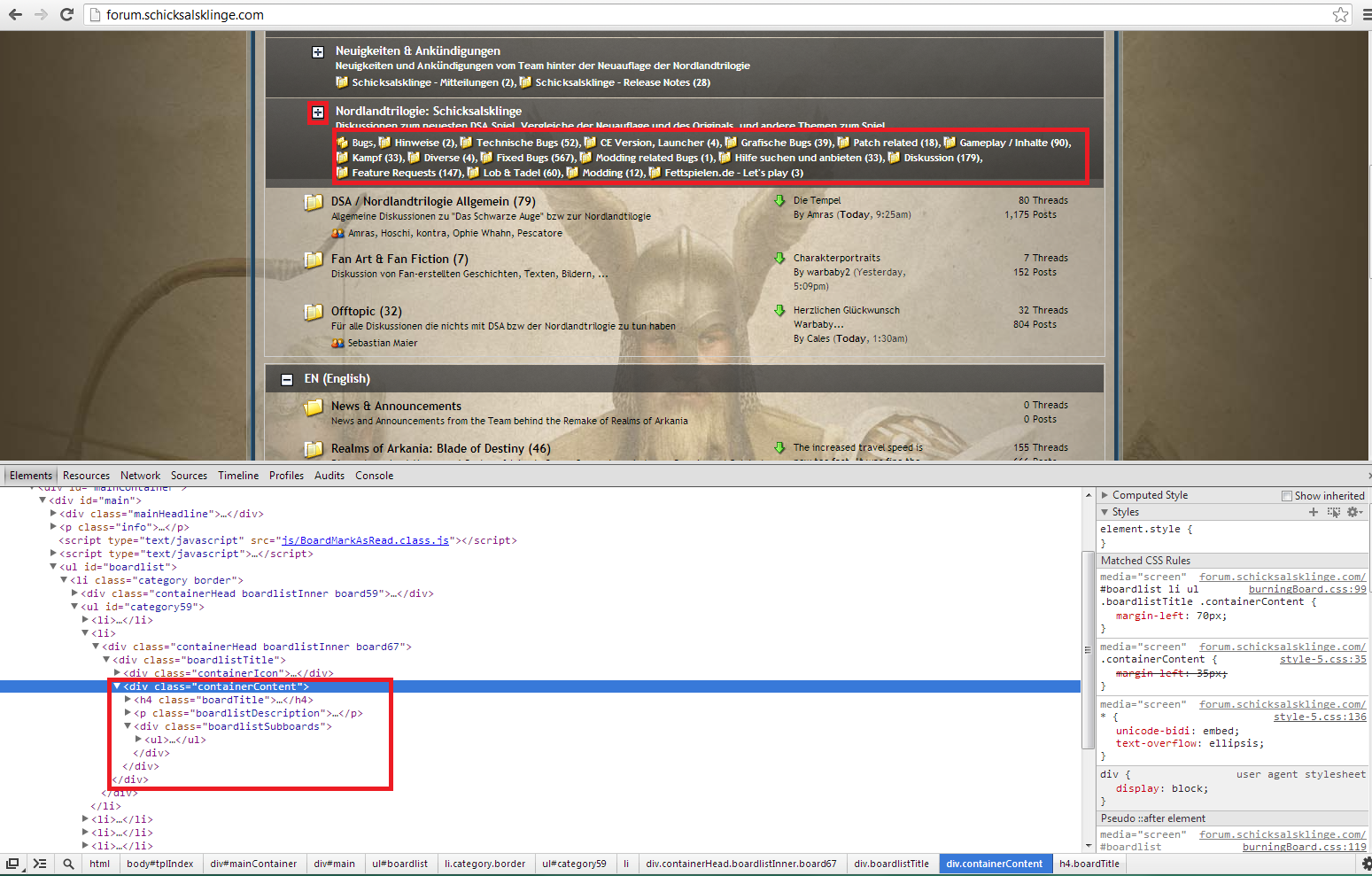Open Feature Requests (147) subboard link
The height and width of the screenshot is (876, 1372).
click(407, 173)
